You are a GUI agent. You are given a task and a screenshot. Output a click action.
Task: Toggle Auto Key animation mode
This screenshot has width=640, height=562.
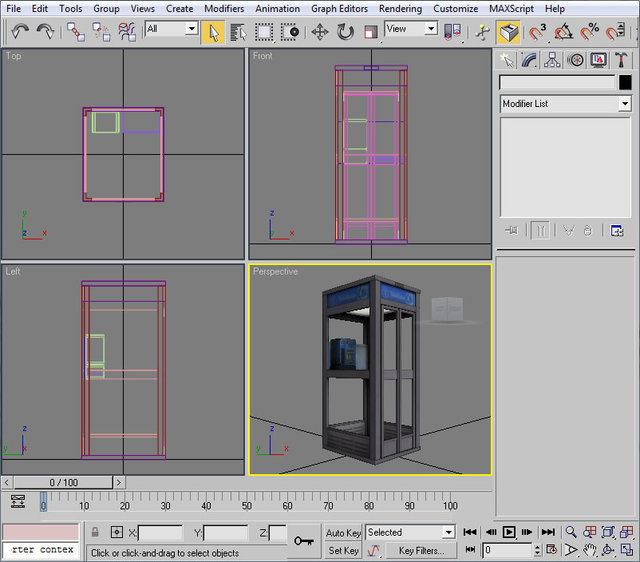pyautogui.click(x=343, y=533)
